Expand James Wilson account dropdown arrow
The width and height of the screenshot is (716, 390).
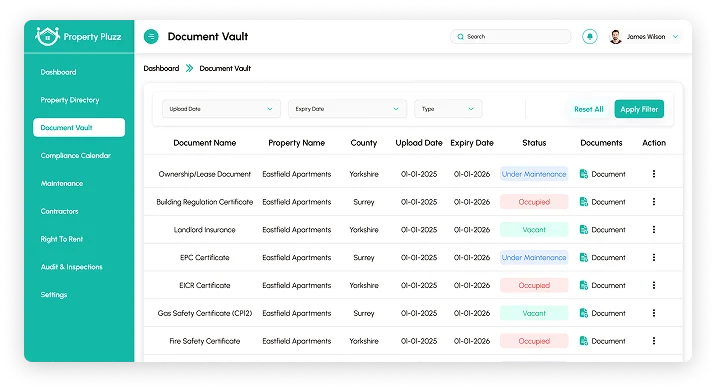tap(675, 37)
